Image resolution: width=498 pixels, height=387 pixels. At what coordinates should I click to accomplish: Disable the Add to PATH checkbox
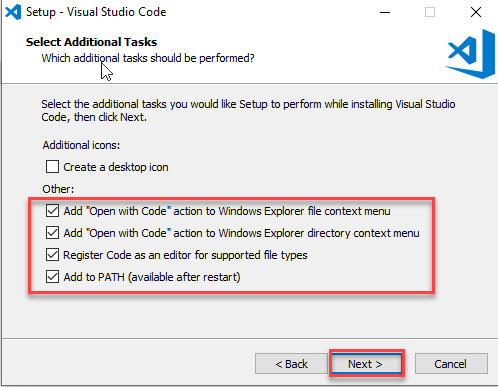52,277
